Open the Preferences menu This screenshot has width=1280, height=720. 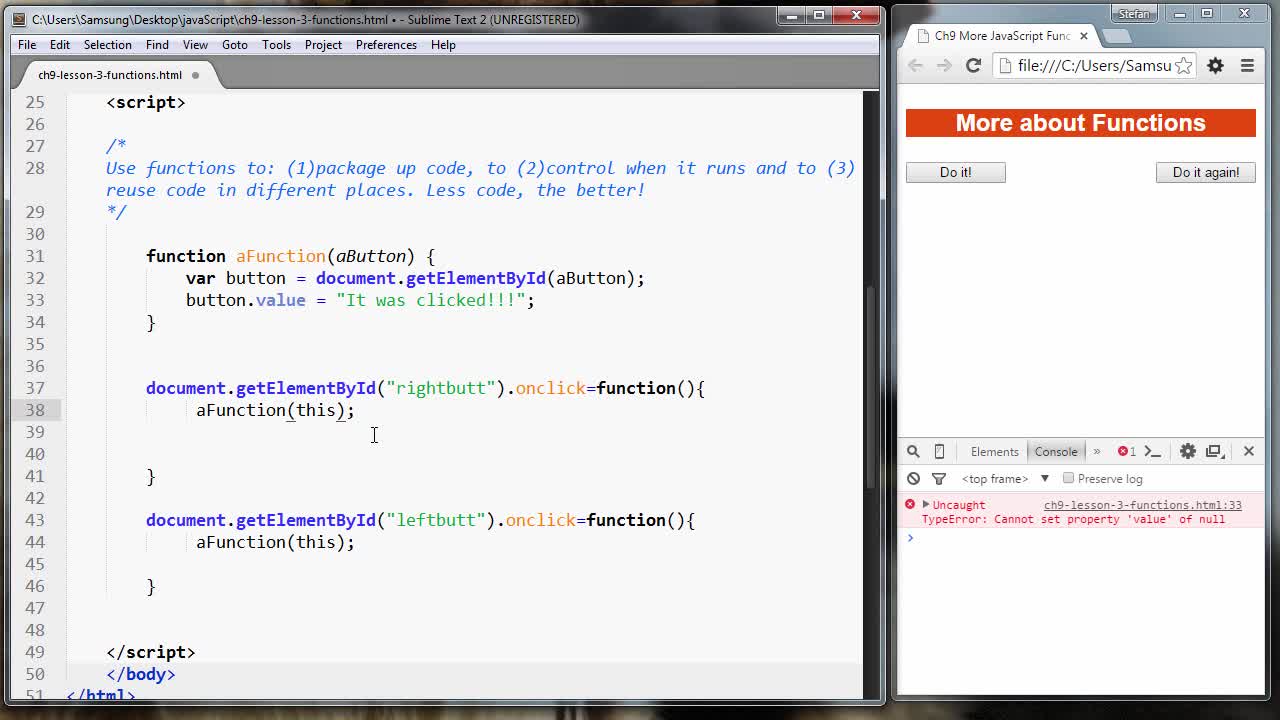[386, 45]
